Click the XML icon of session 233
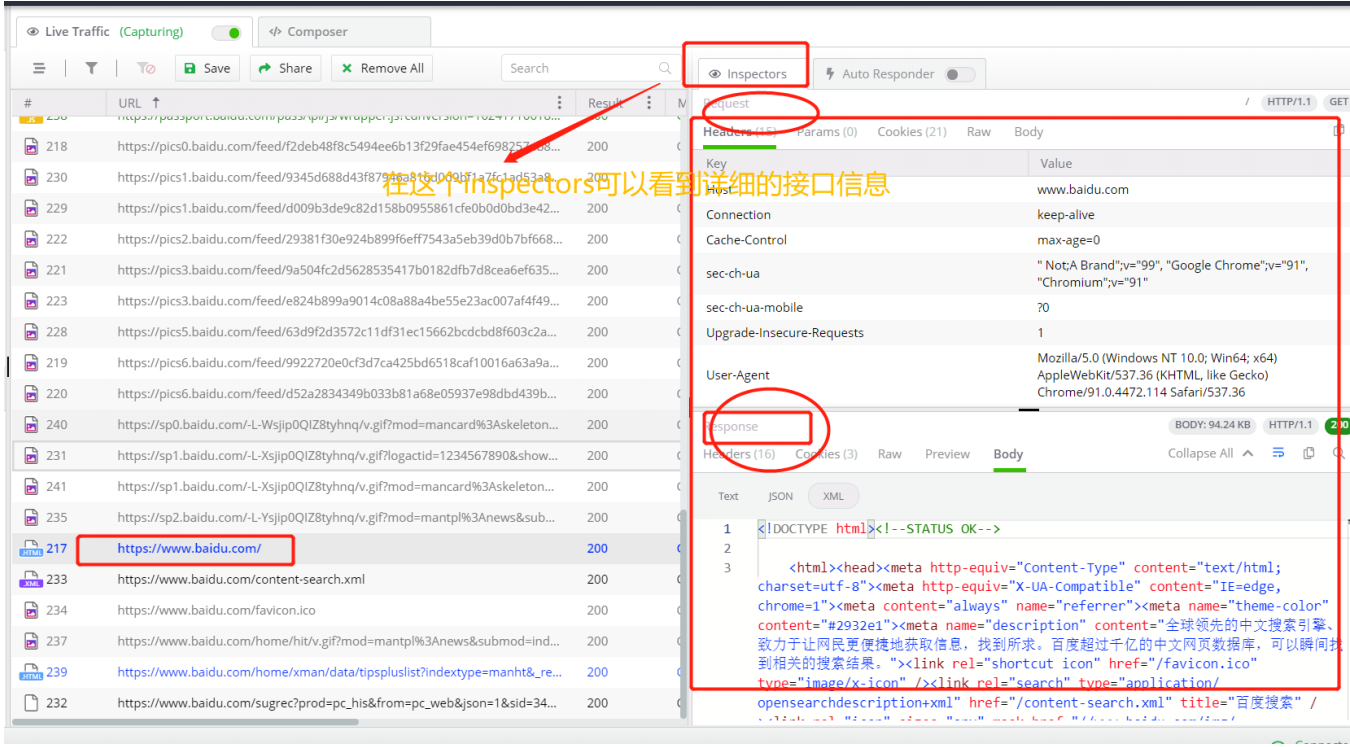Screen dimensions: 1350x747 tap(30, 580)
